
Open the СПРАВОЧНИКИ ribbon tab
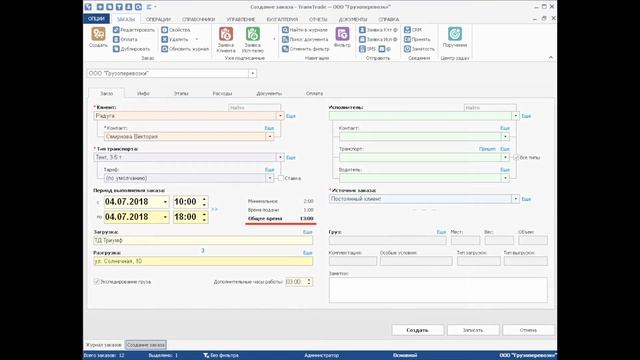198,19
